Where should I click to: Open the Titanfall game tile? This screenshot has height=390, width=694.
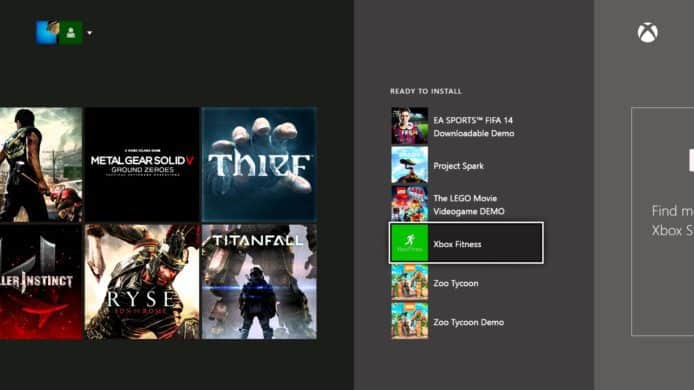259,282
